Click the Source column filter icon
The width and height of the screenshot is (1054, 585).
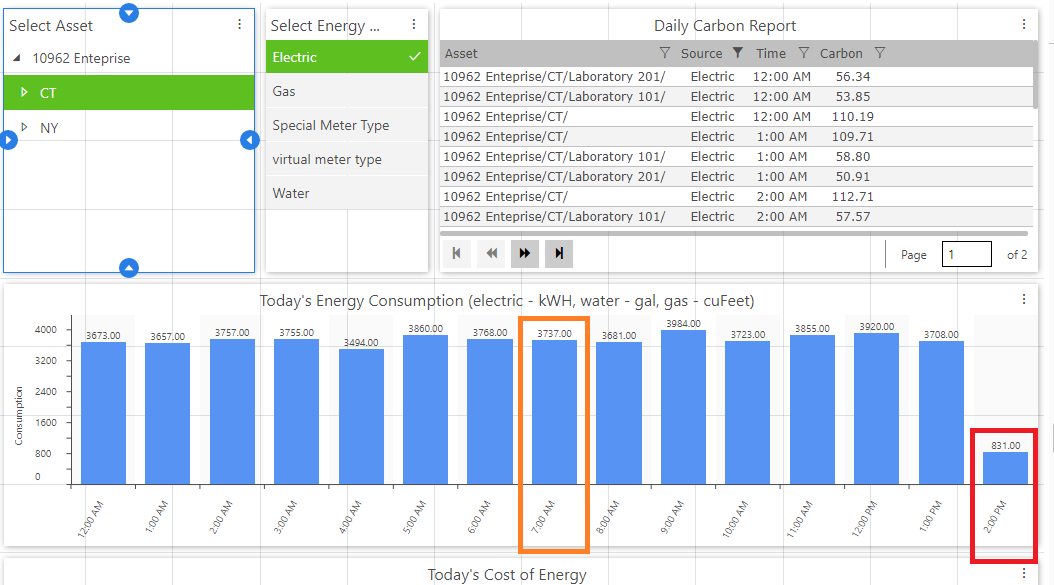(738, 53)
